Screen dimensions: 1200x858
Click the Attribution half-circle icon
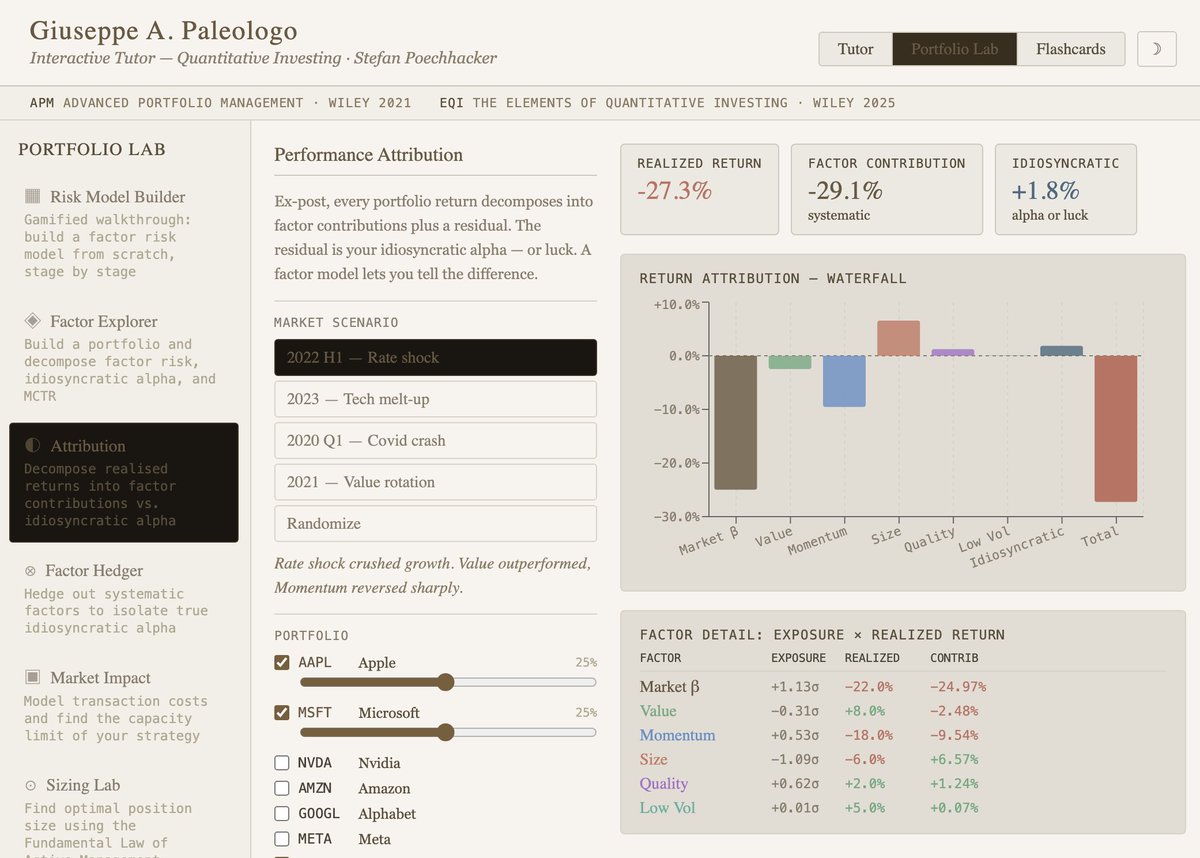pos(32,446)
